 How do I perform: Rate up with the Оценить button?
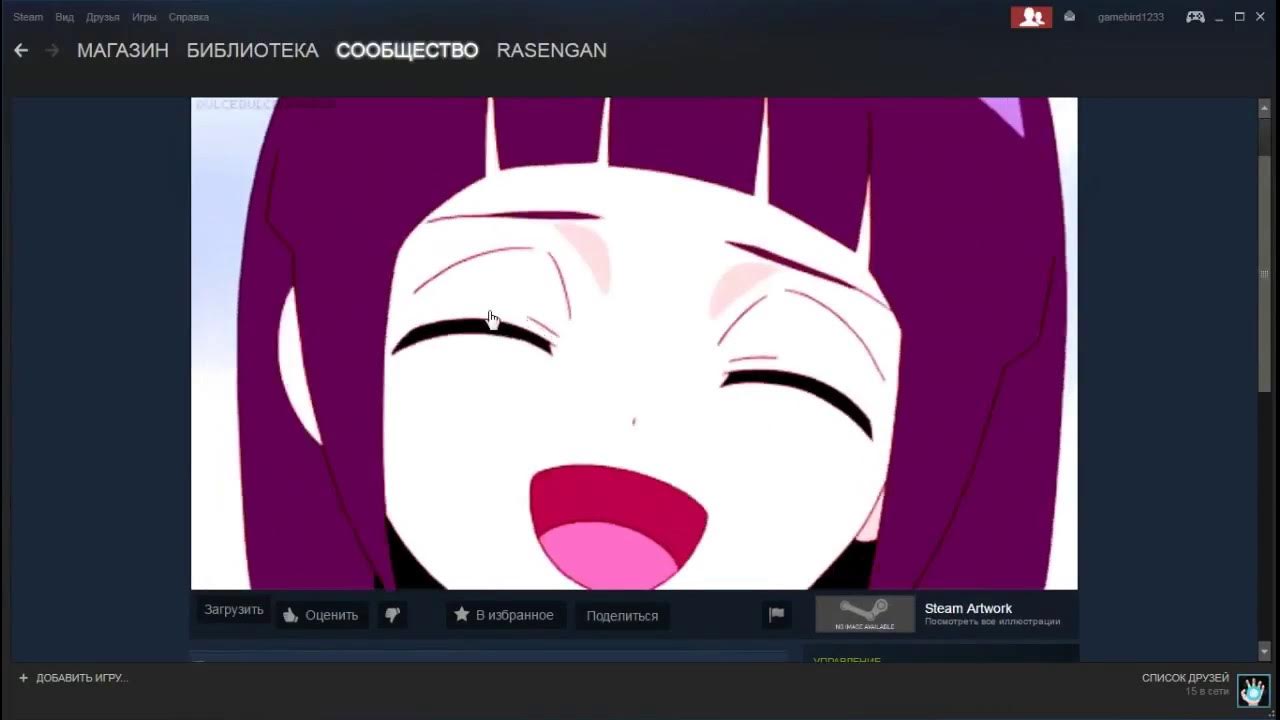coord(322,615)
